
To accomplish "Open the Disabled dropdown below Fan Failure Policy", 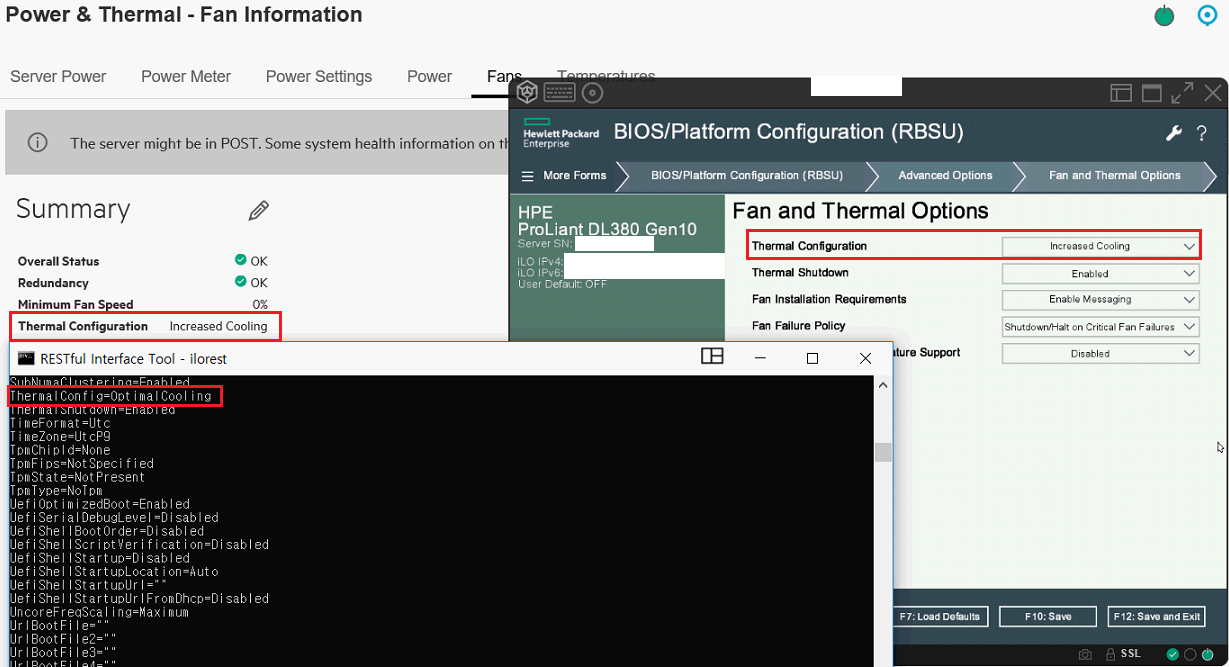I will 1100,353.
